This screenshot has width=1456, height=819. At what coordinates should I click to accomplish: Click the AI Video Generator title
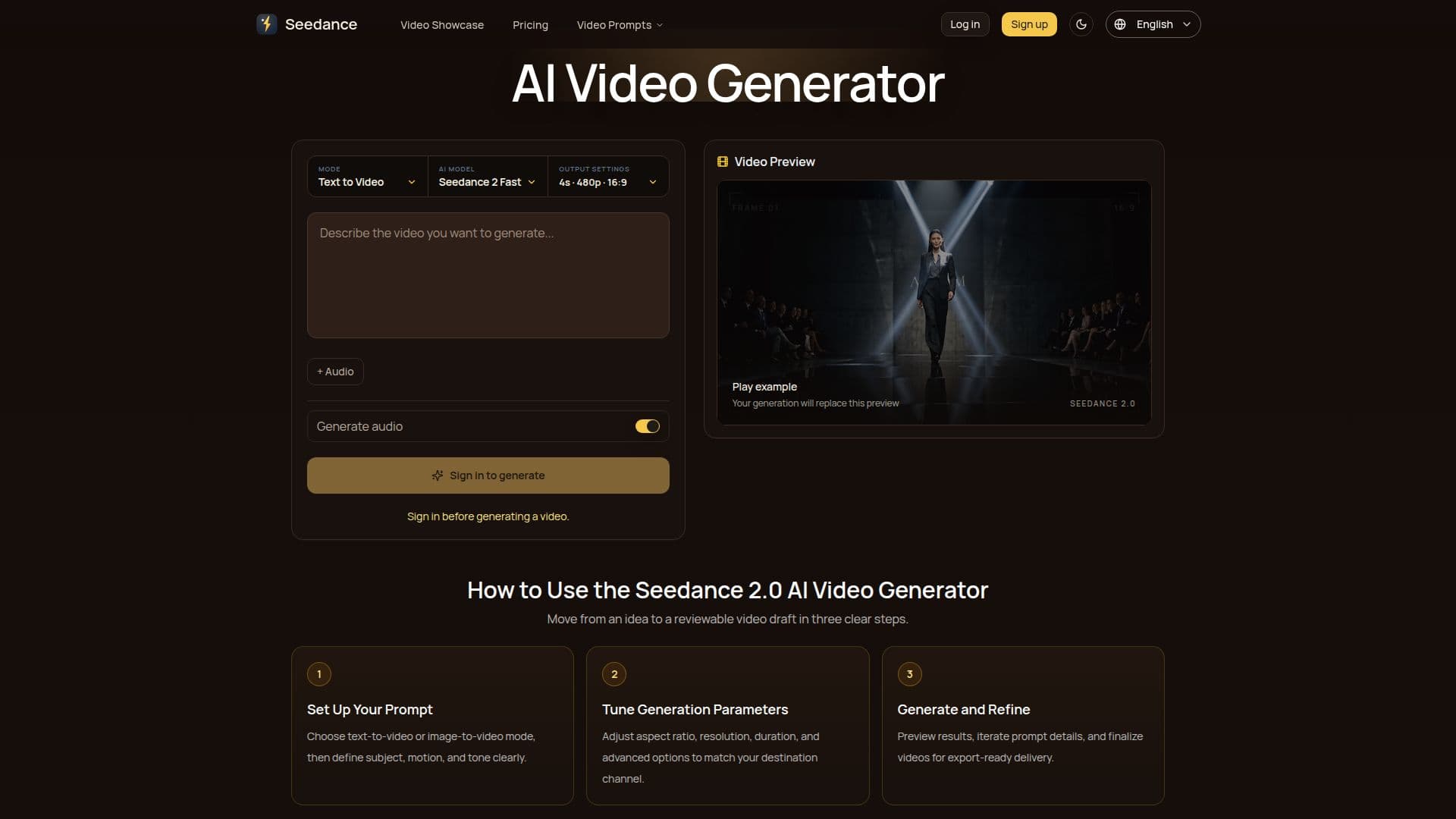tap(728, 83)
